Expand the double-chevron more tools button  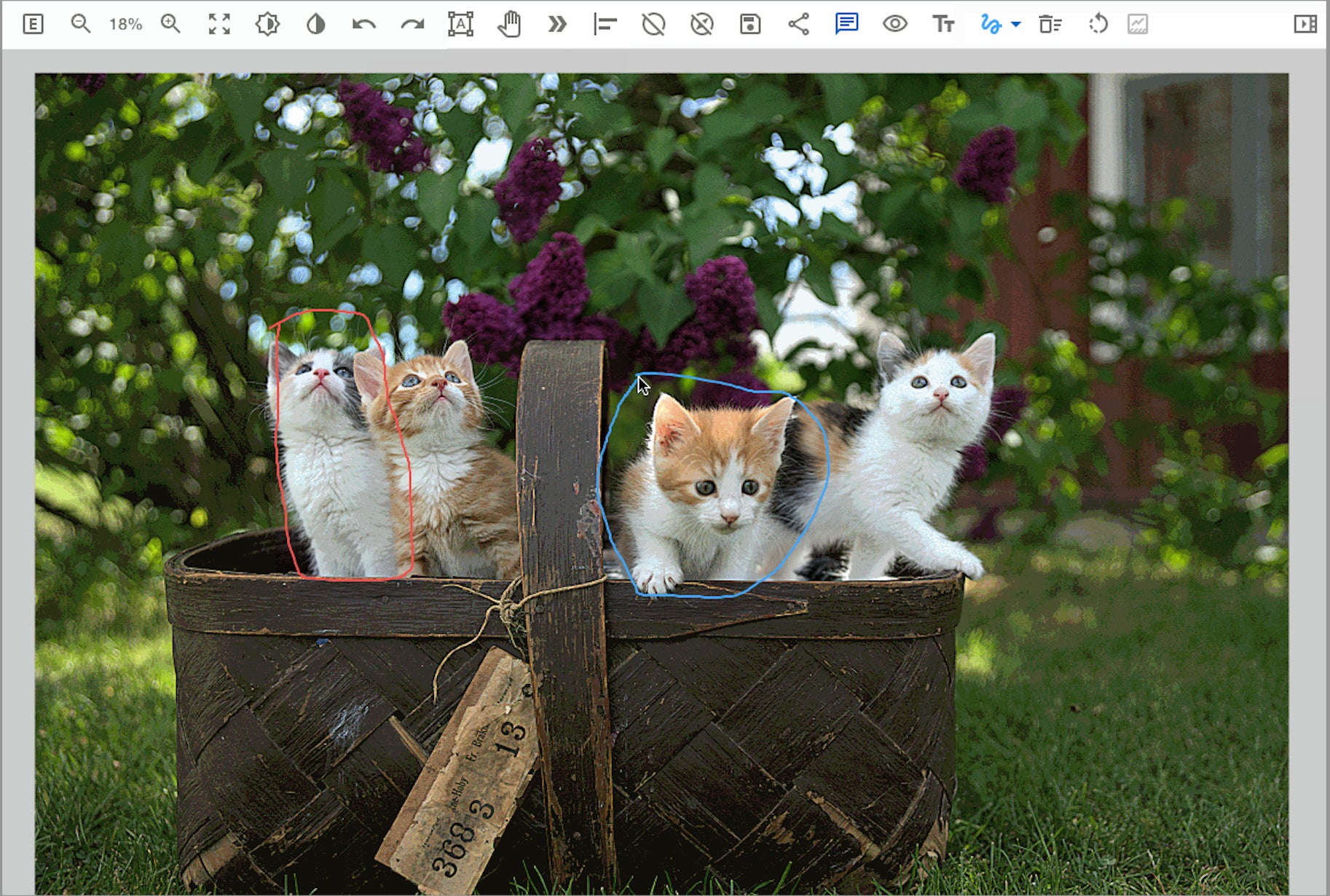tap(557, 24)
